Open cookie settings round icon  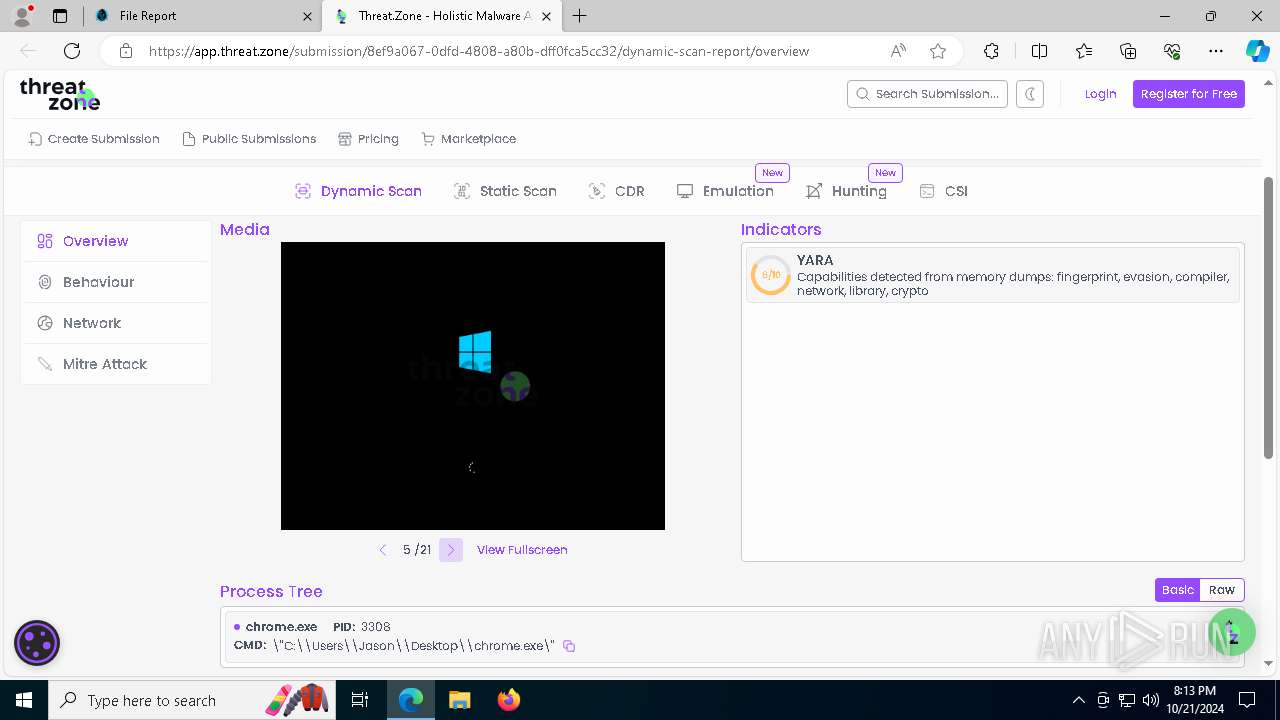37,643
